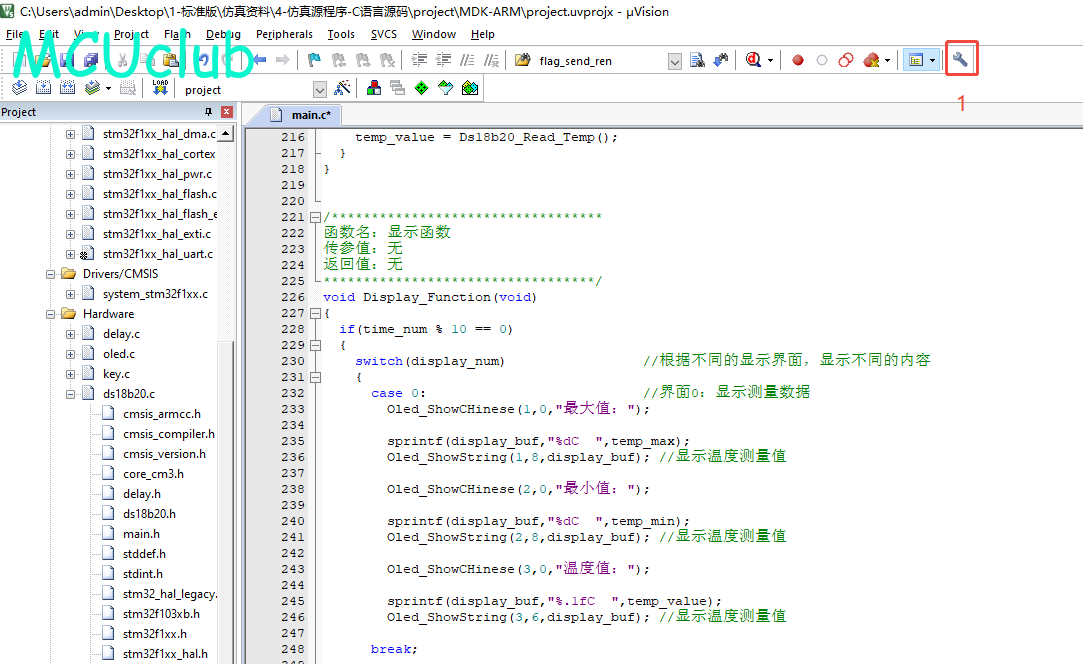Close the Project panel
Viewport: 1083px width, 664px height.
227,111
